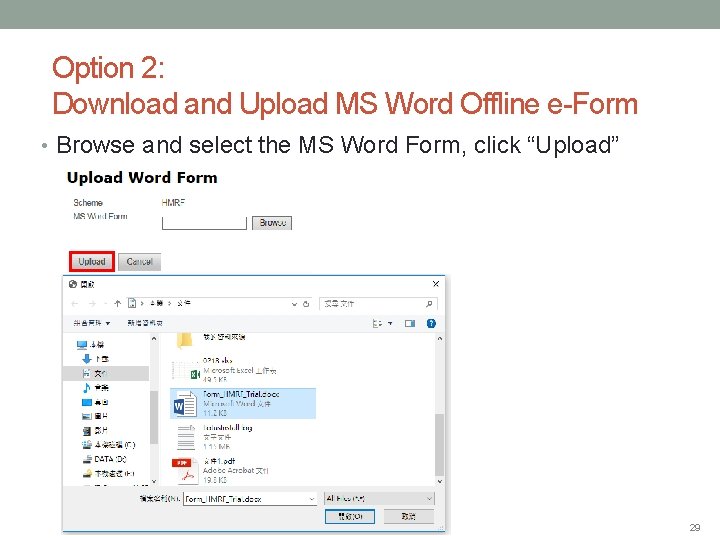Click the Browse button for MS Word Form
Viewport: 720px width, 540px height.
pyautogui.click(x=272, y=223)
